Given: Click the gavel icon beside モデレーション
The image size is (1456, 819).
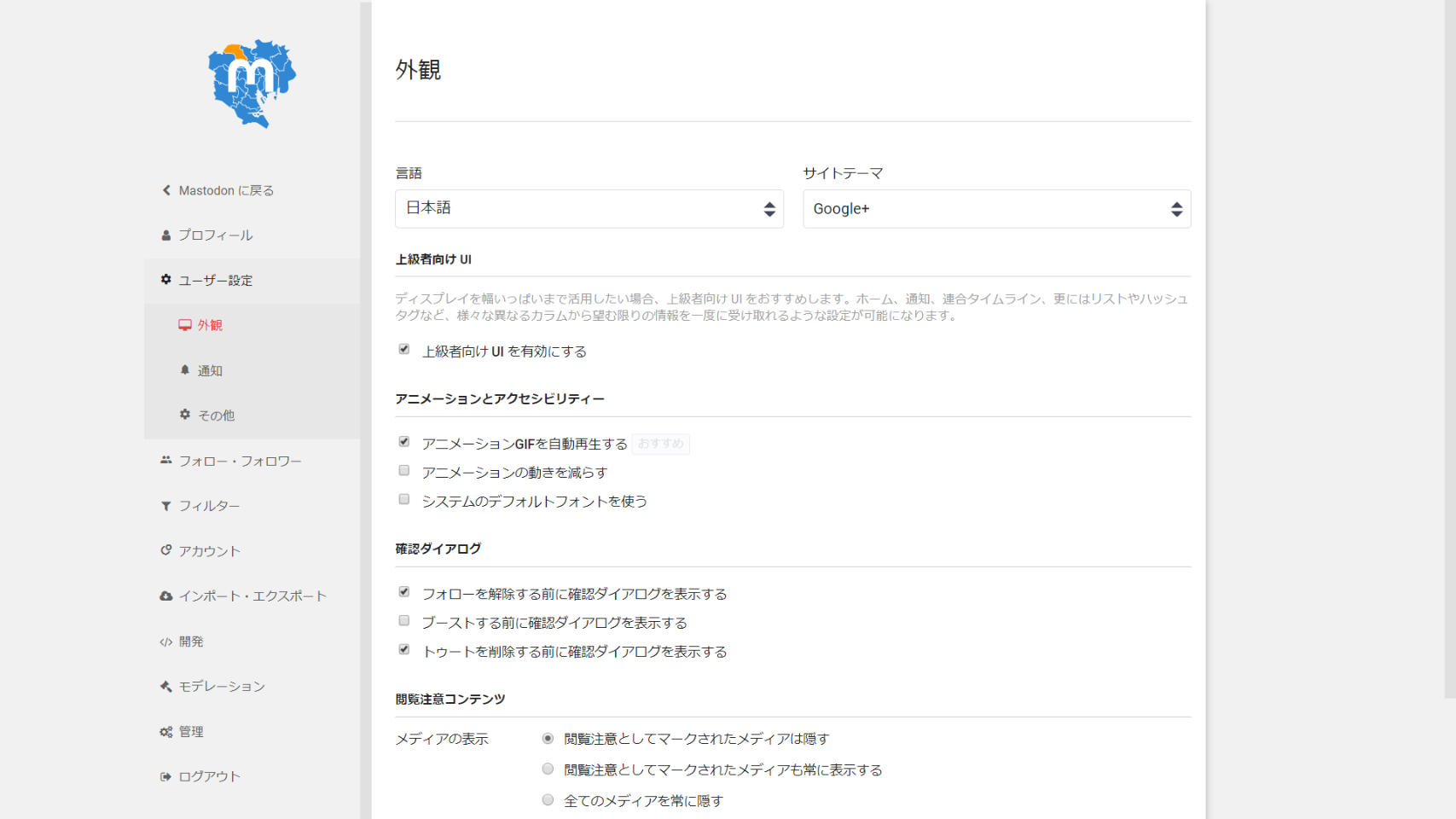Looking at the screenshot, I should [166, 686].
